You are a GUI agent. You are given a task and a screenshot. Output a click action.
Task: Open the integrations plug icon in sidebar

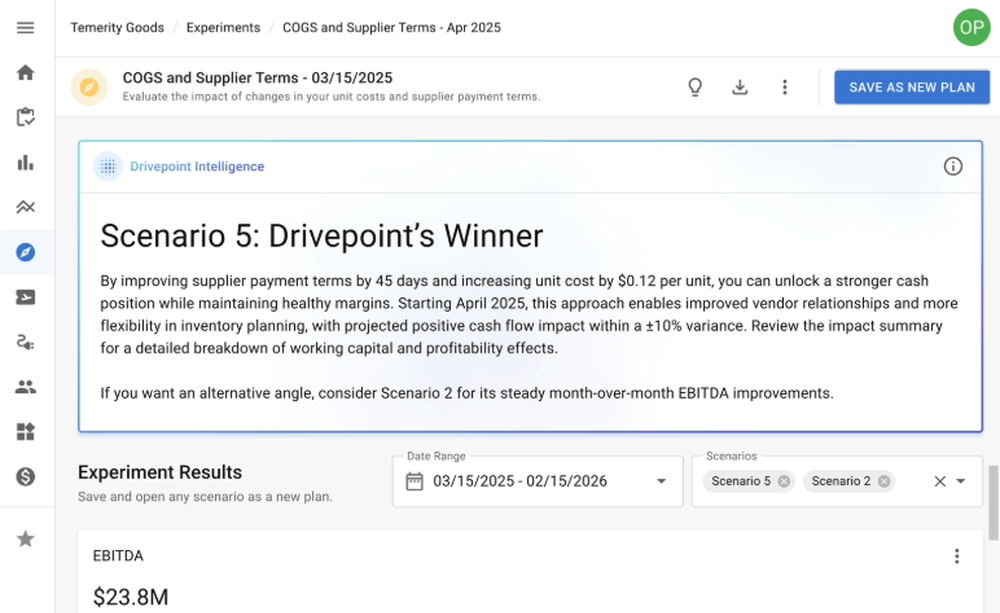pyautogui.click(x=25, y=342)
